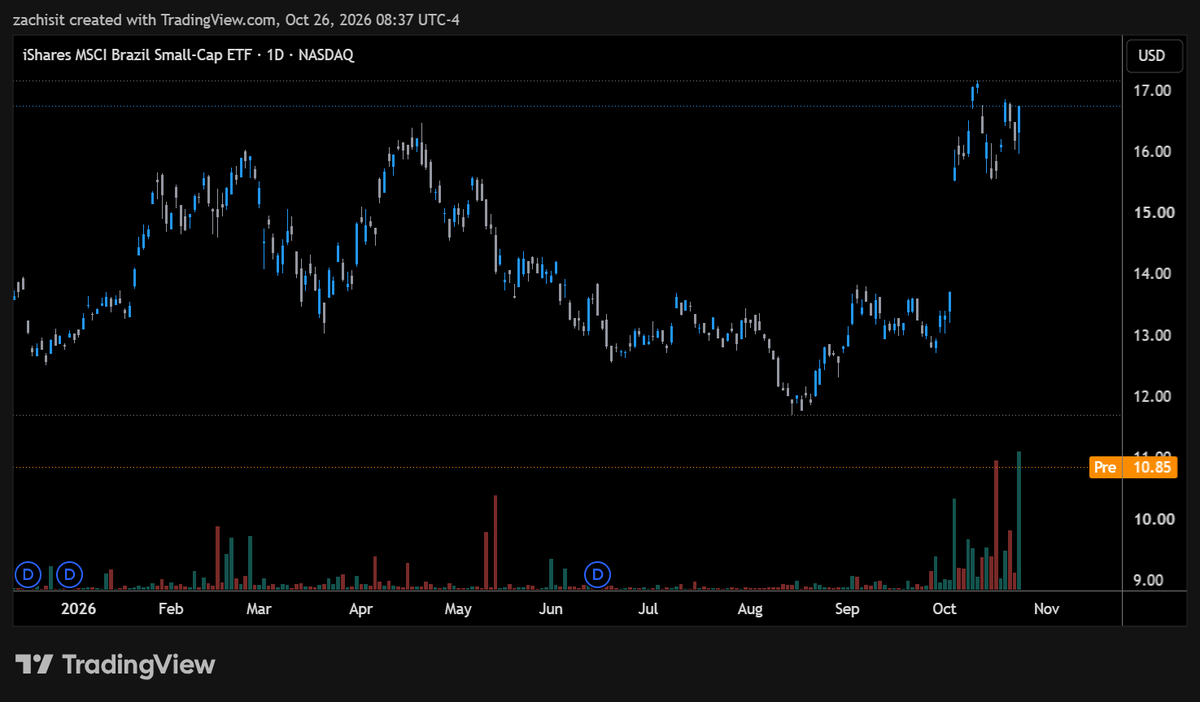The width and height of the screenshot is (1200, 702).
Task: Click the Sep label on time axis
Action: [847, 608]
